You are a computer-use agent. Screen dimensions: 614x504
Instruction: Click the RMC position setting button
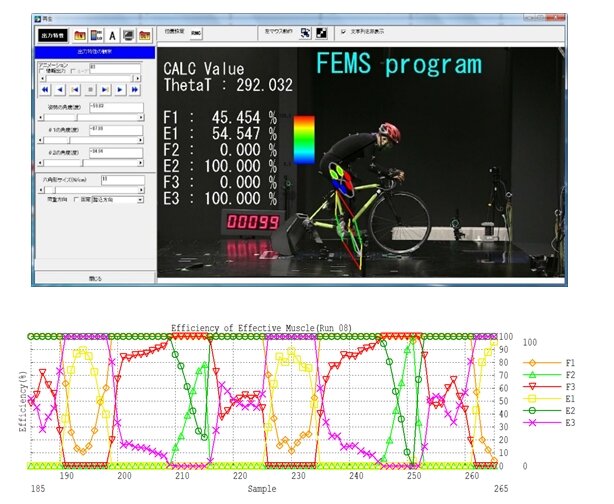coord(196,32)
